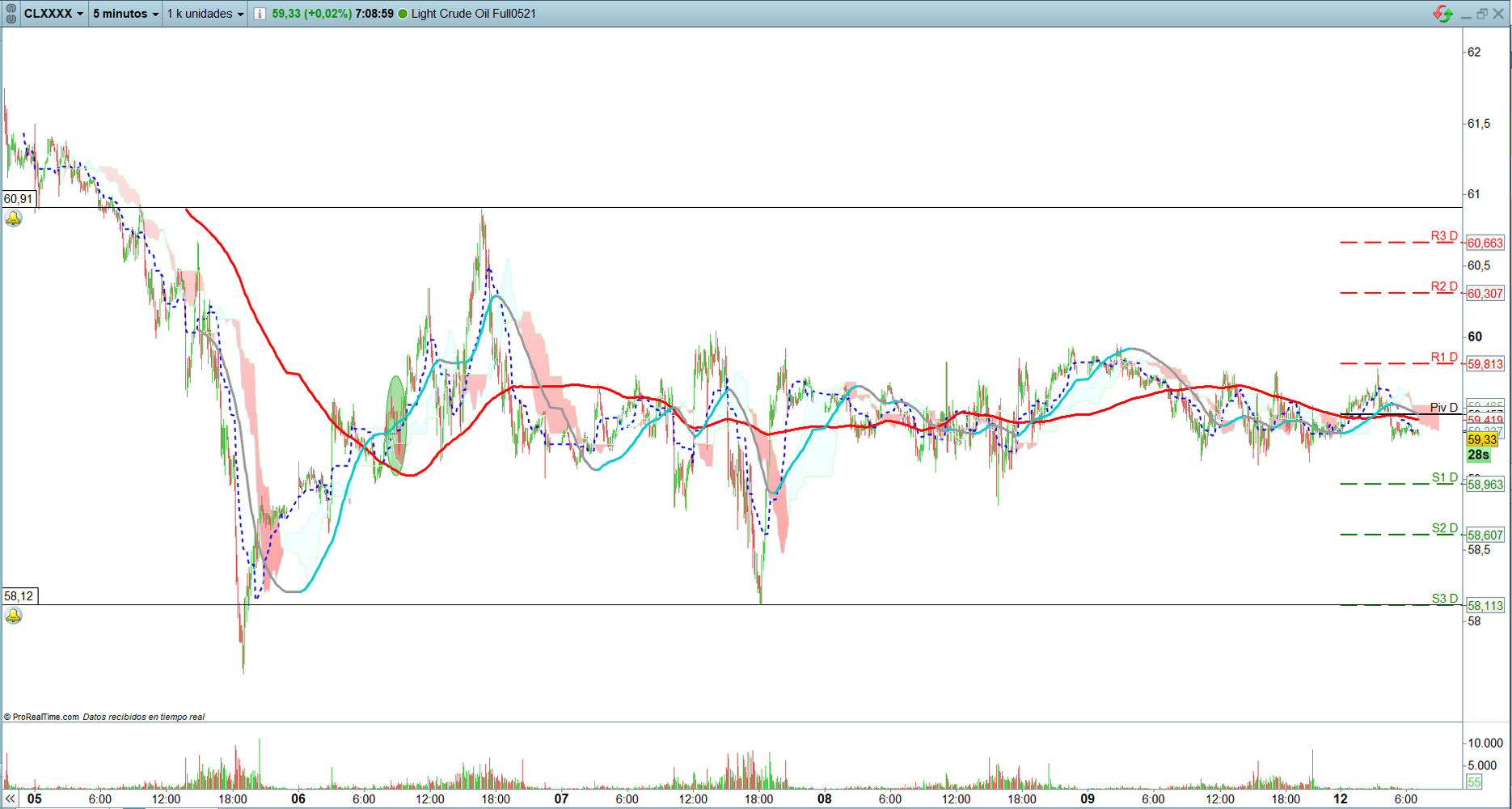Image resolution: width=1512 pixels, height=809 pixels.
Task: Select the 60,91 horizontal line label
Action: point(19,199)
